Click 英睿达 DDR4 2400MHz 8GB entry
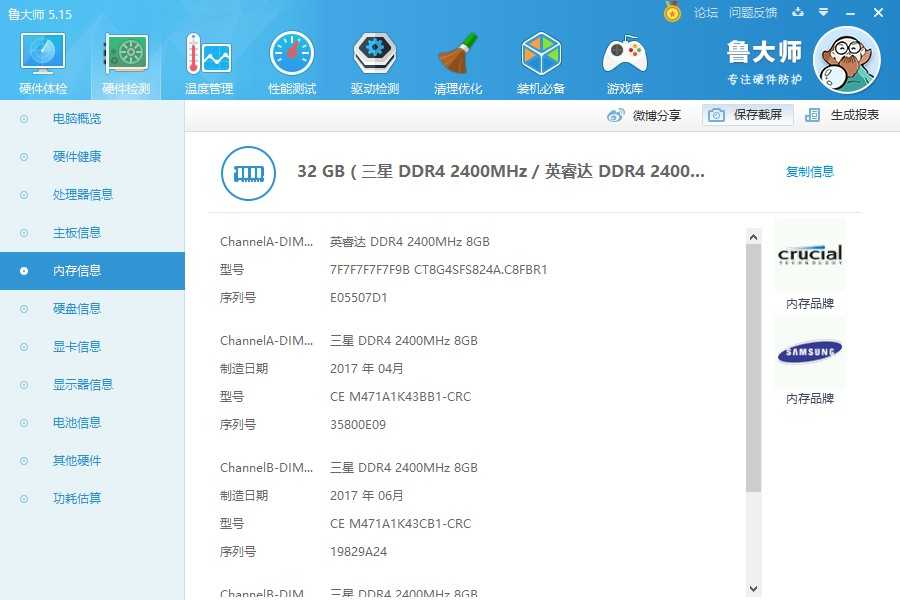This screenshot has height=600, width=900. click(409, 242)
